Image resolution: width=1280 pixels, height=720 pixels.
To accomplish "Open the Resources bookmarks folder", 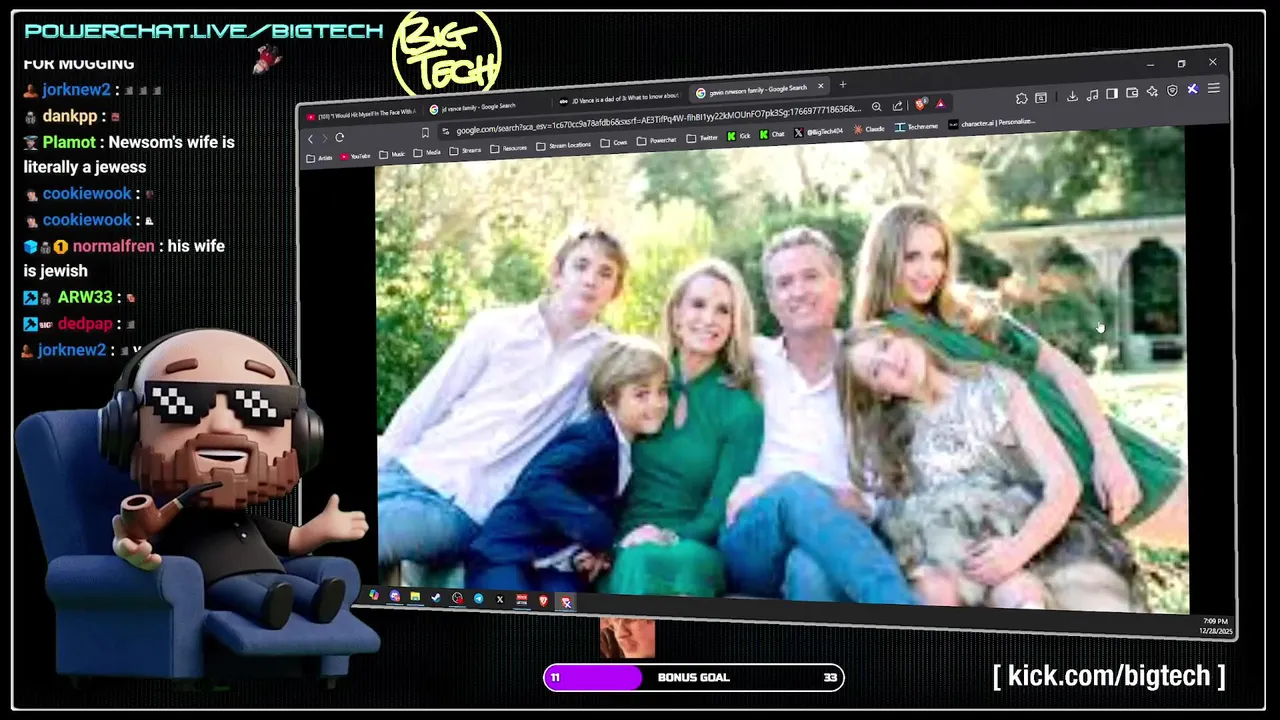I will (508, 149).
